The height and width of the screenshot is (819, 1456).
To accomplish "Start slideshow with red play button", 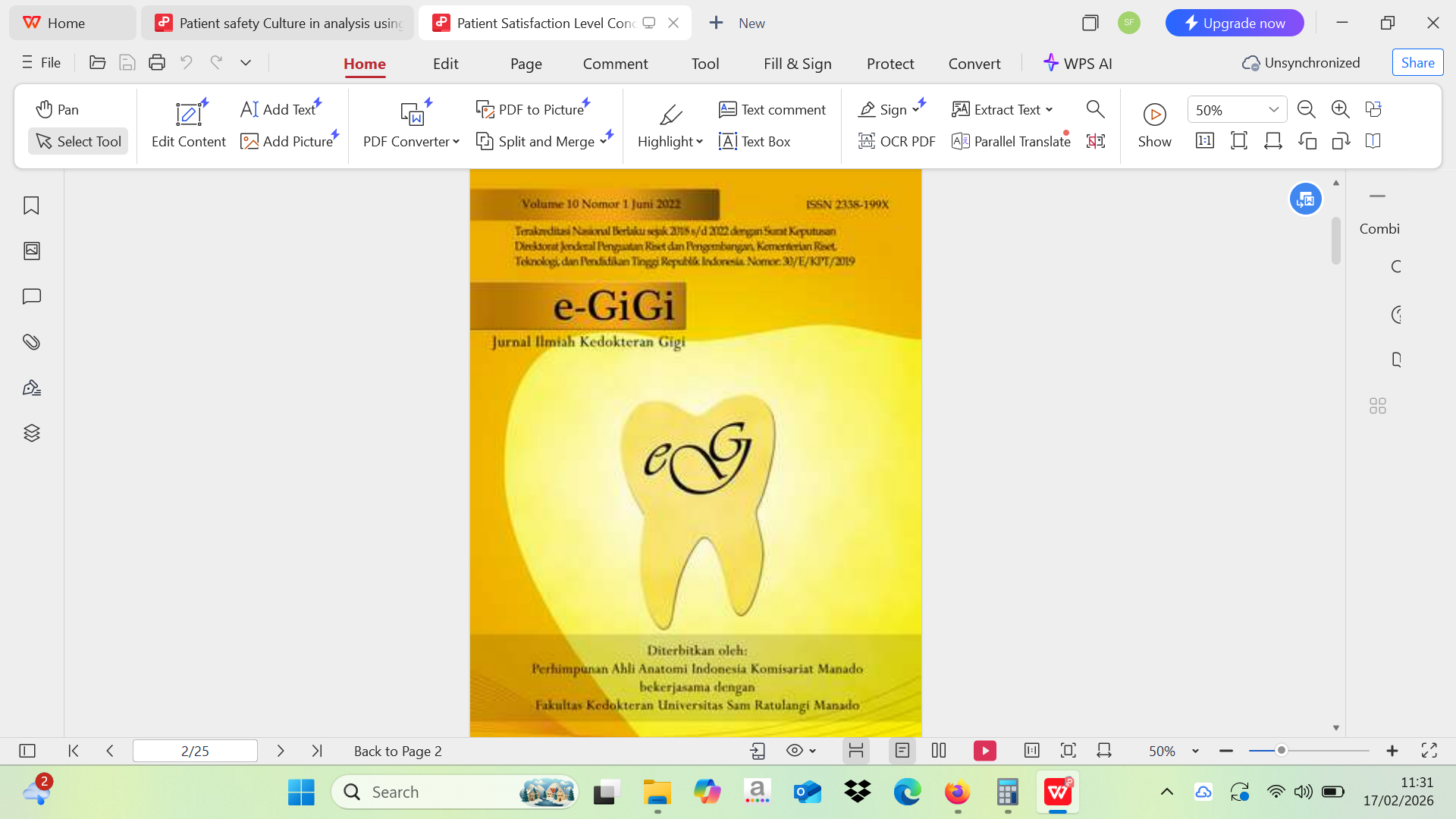I will 984,751.
